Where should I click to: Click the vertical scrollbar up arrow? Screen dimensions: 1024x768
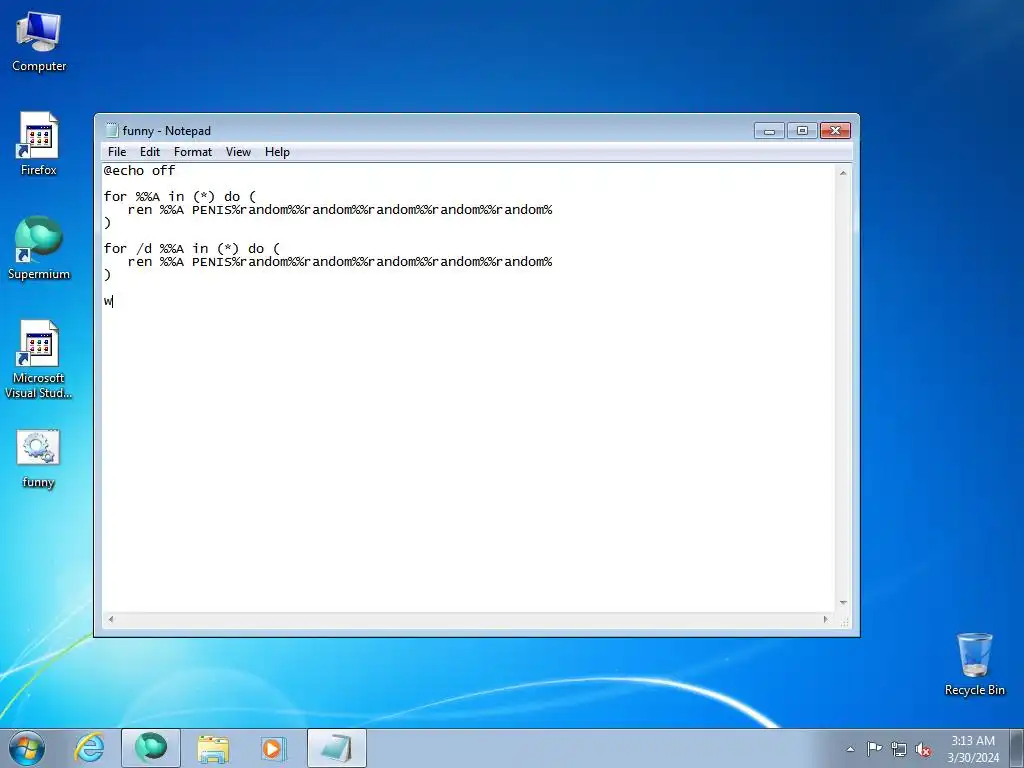(x=843, y=173)
